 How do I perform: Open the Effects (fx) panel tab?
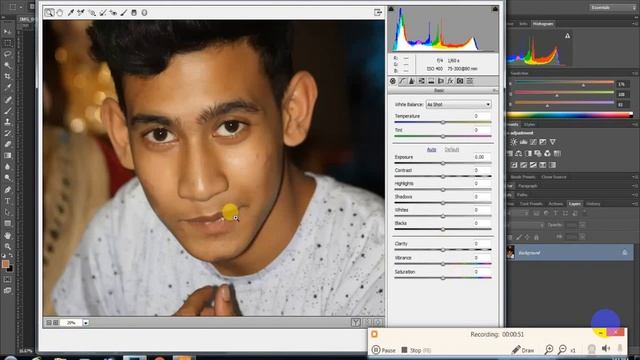tap(450, 81)
